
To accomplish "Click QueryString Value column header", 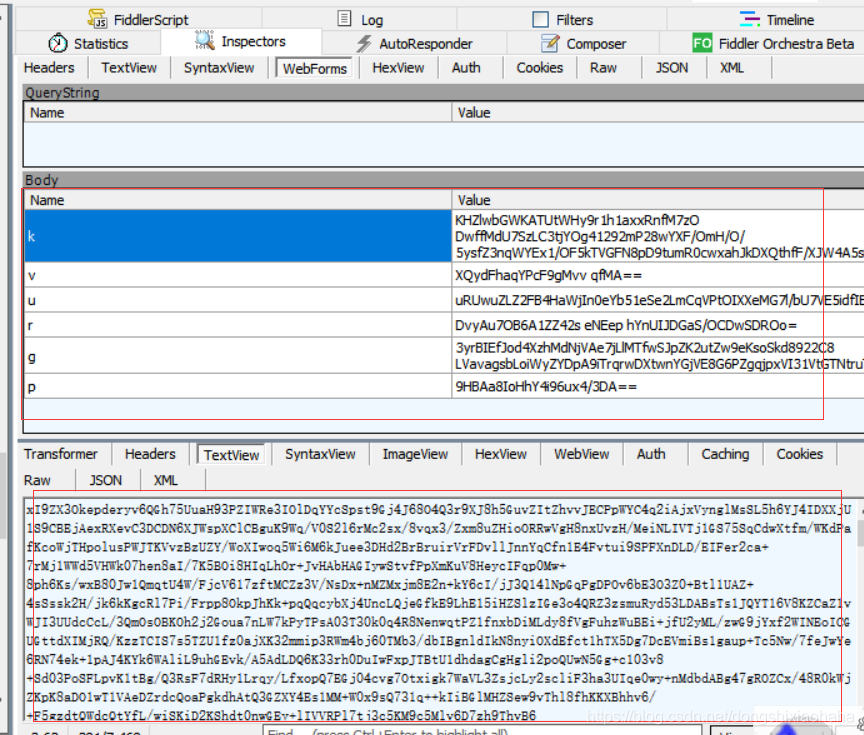I will [x=658, y=112].
